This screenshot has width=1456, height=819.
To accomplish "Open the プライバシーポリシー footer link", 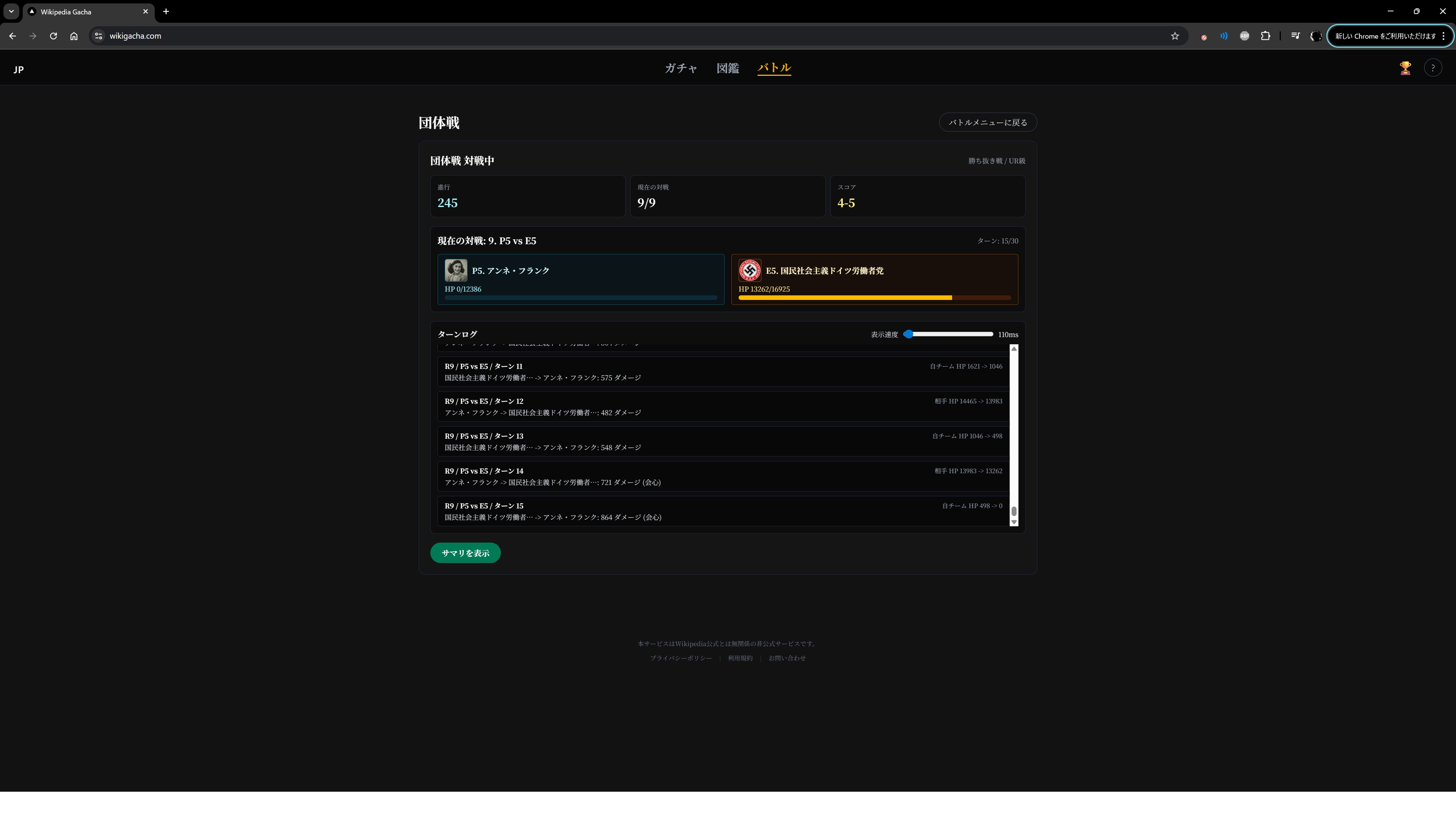I will point(681,658).
